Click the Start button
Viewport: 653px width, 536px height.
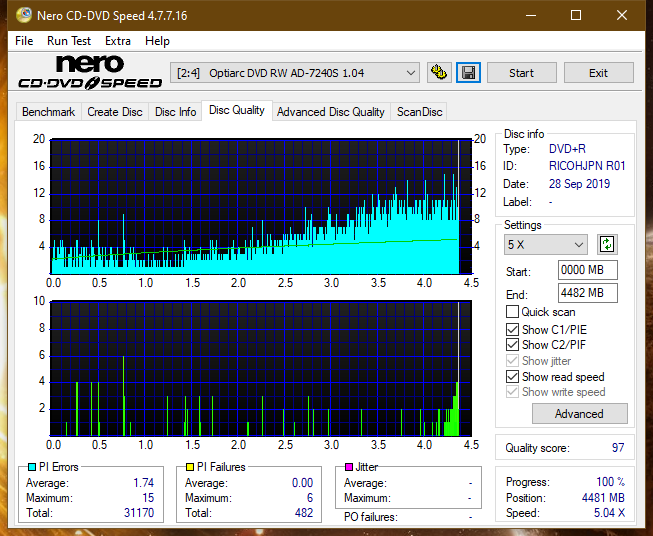click(x=521, y=73)
